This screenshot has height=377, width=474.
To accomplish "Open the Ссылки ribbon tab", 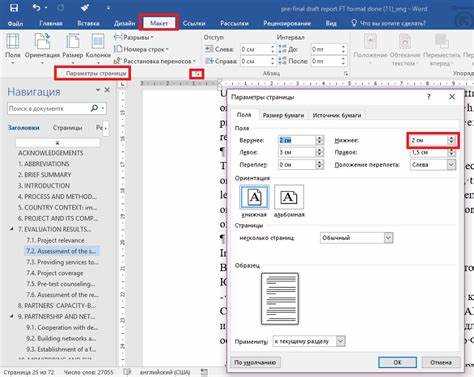I will pos(194,23).
